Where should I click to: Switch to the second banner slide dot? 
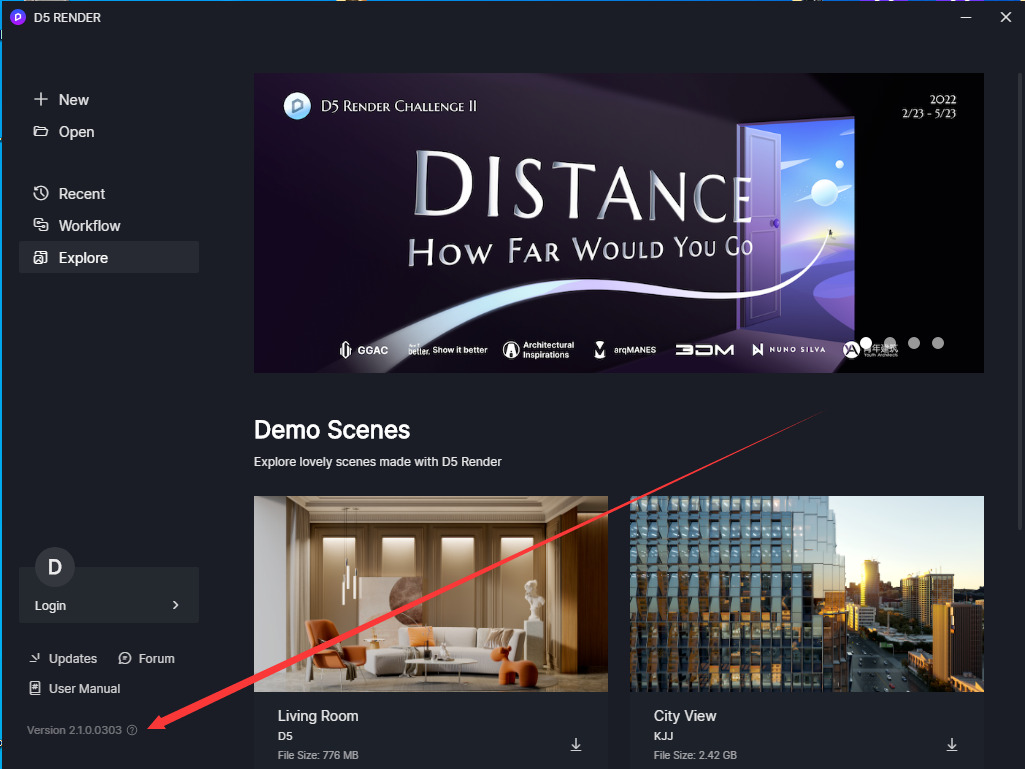pos(890,343)
